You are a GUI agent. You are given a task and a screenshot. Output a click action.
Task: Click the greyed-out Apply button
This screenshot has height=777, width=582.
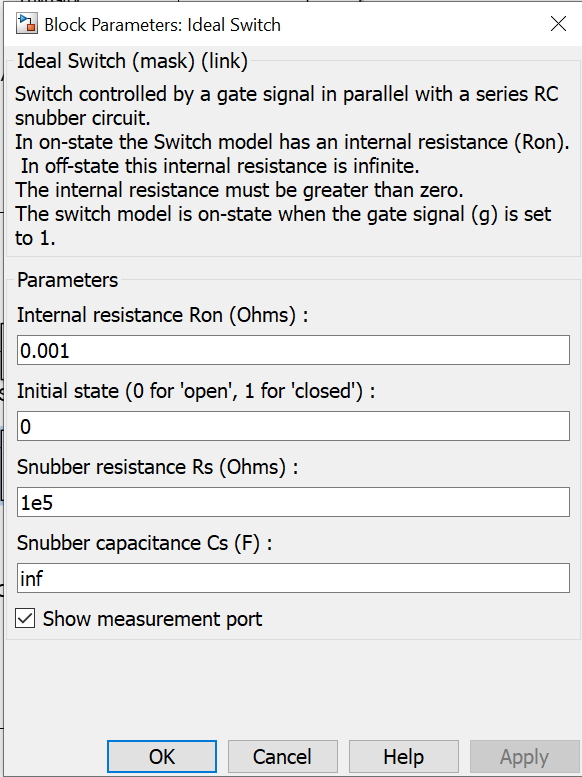524,757
